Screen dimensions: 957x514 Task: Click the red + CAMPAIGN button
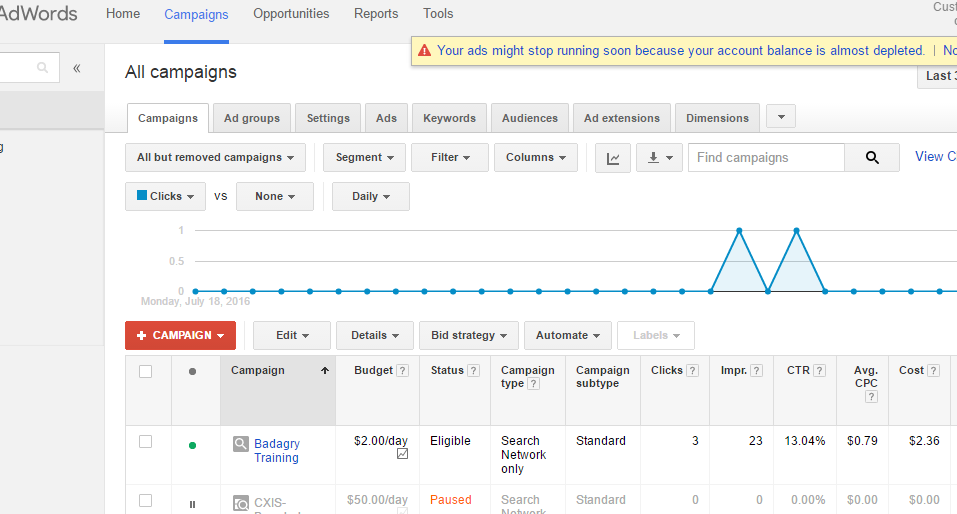click(x=180, y=336)
